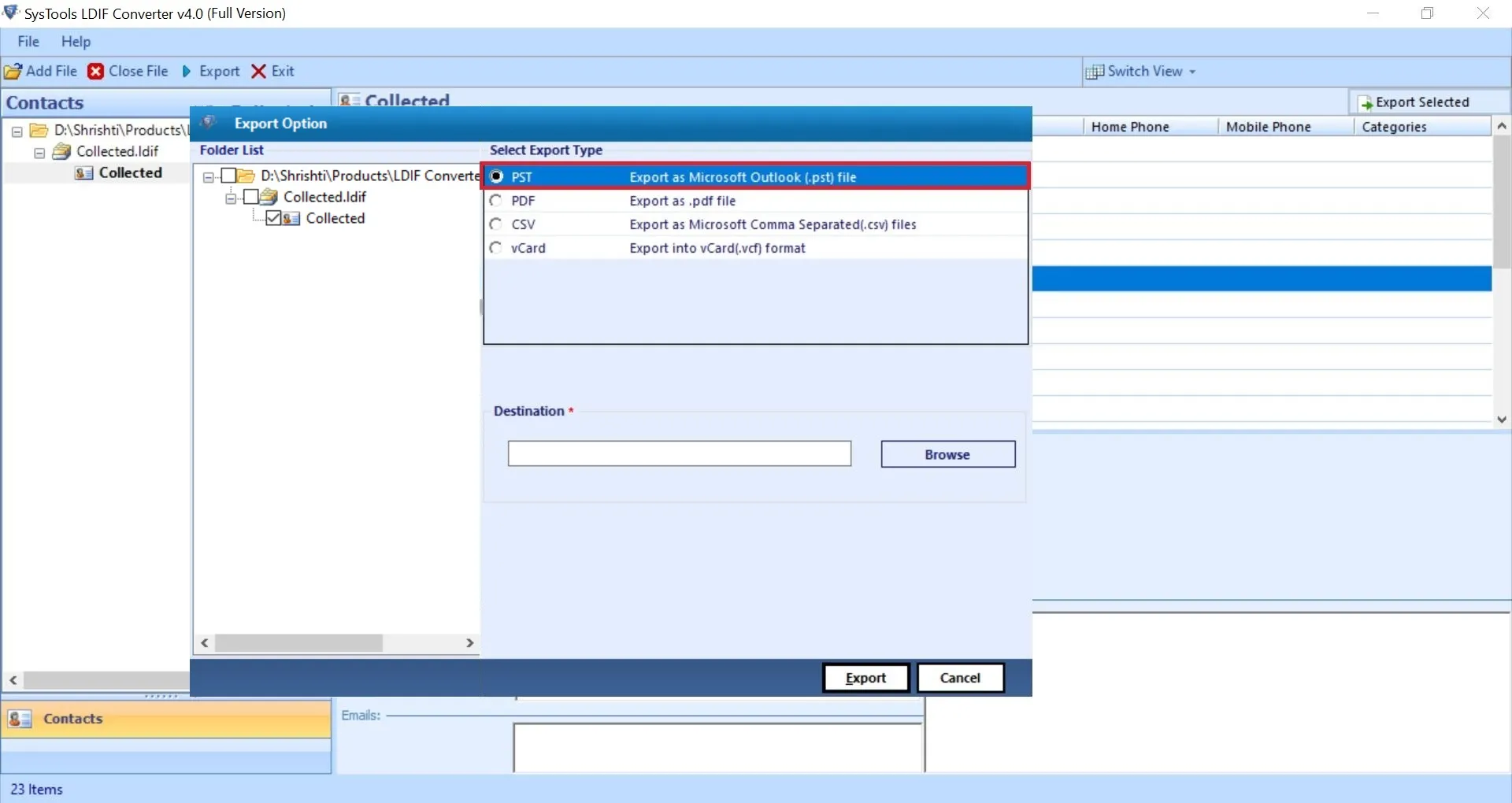
Task: Click the Export button in dialog footer
Action: coord(866,678)
